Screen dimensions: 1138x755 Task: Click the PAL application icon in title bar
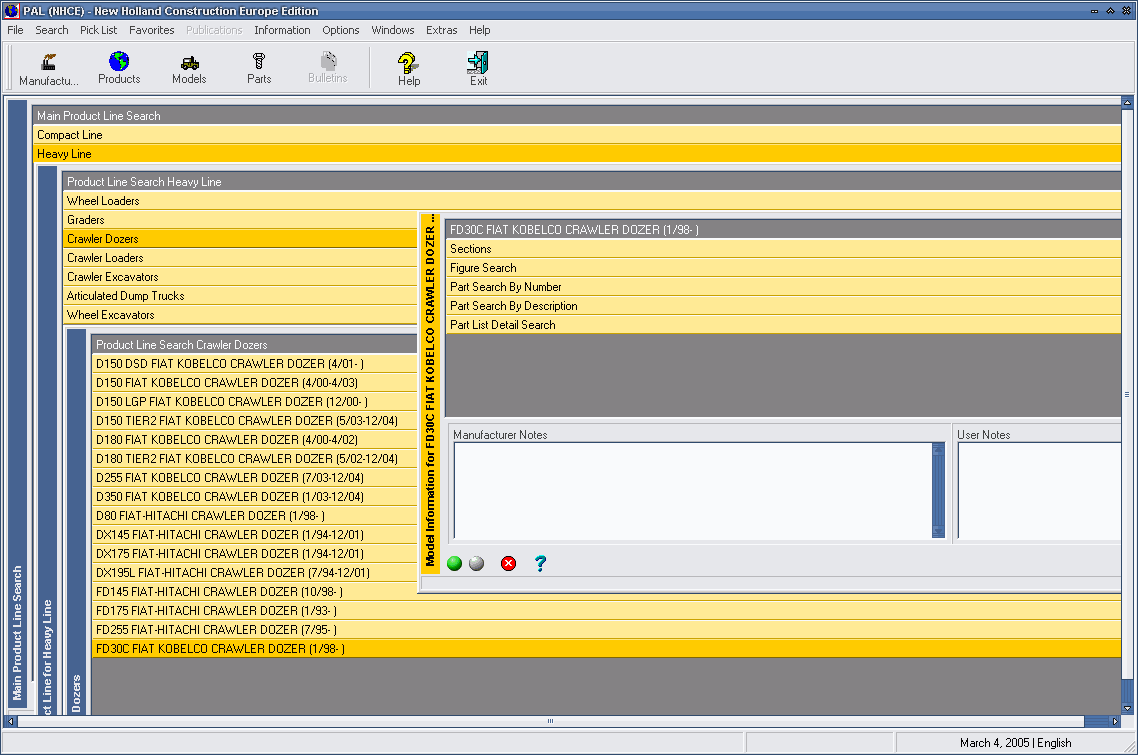pyautogui.click(x=11, y=11)
